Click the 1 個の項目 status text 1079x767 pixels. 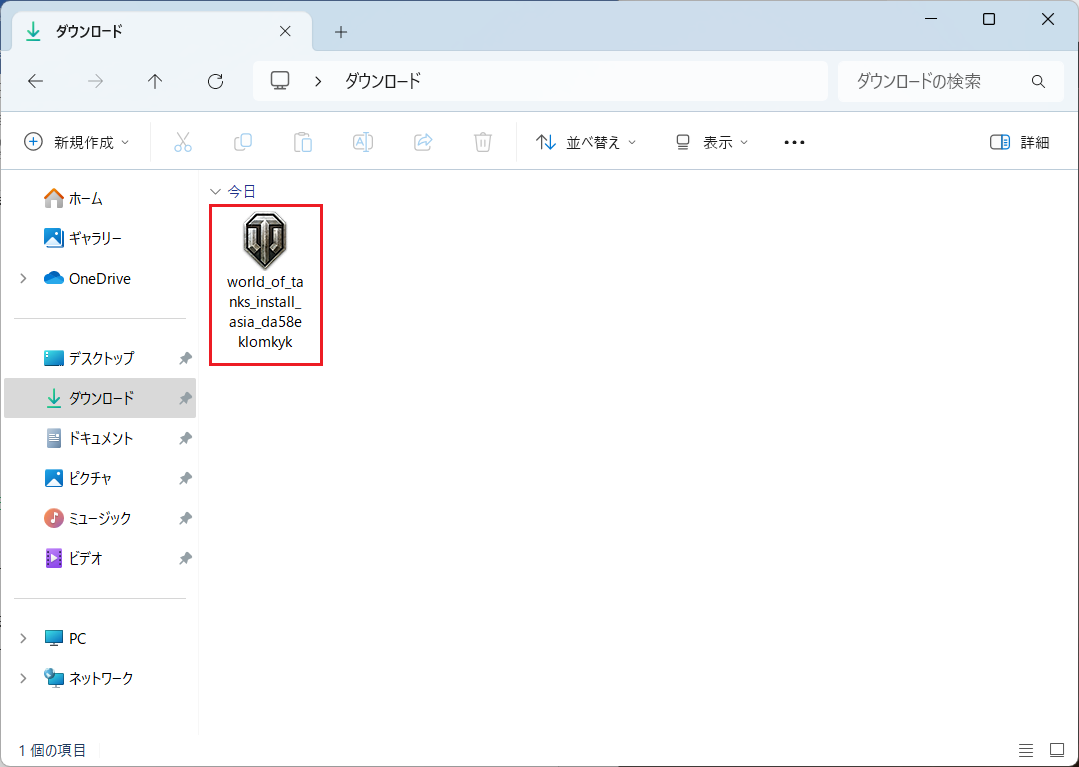click(x=52, y=750)
